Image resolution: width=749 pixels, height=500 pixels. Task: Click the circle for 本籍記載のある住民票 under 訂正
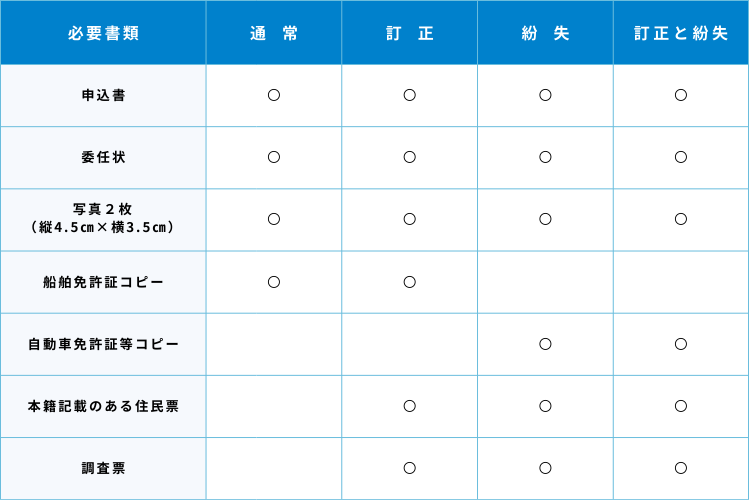pos(410,405)
